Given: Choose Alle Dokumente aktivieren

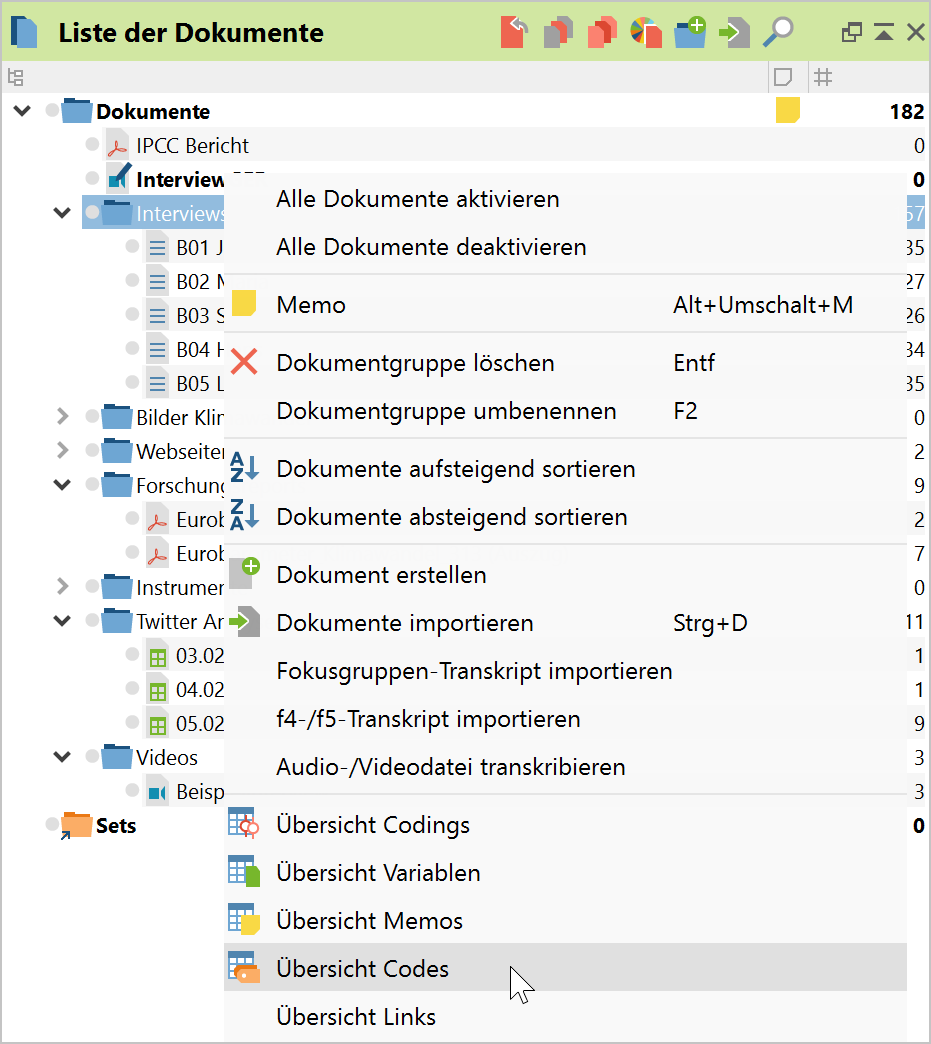Looking at the screenshot, I should 565,199.
